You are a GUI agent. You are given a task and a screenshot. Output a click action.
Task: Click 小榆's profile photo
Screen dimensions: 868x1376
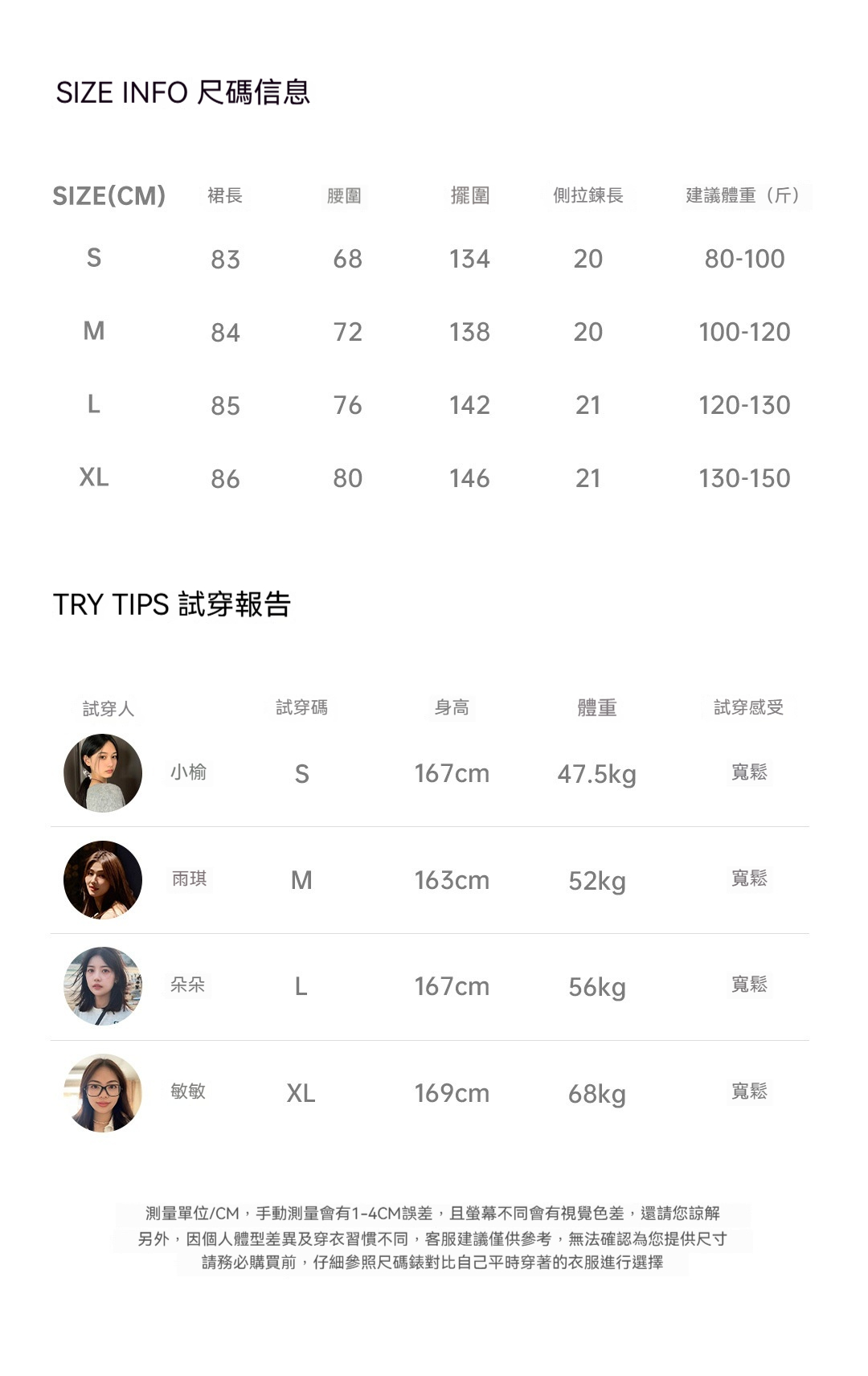point(103,773)
